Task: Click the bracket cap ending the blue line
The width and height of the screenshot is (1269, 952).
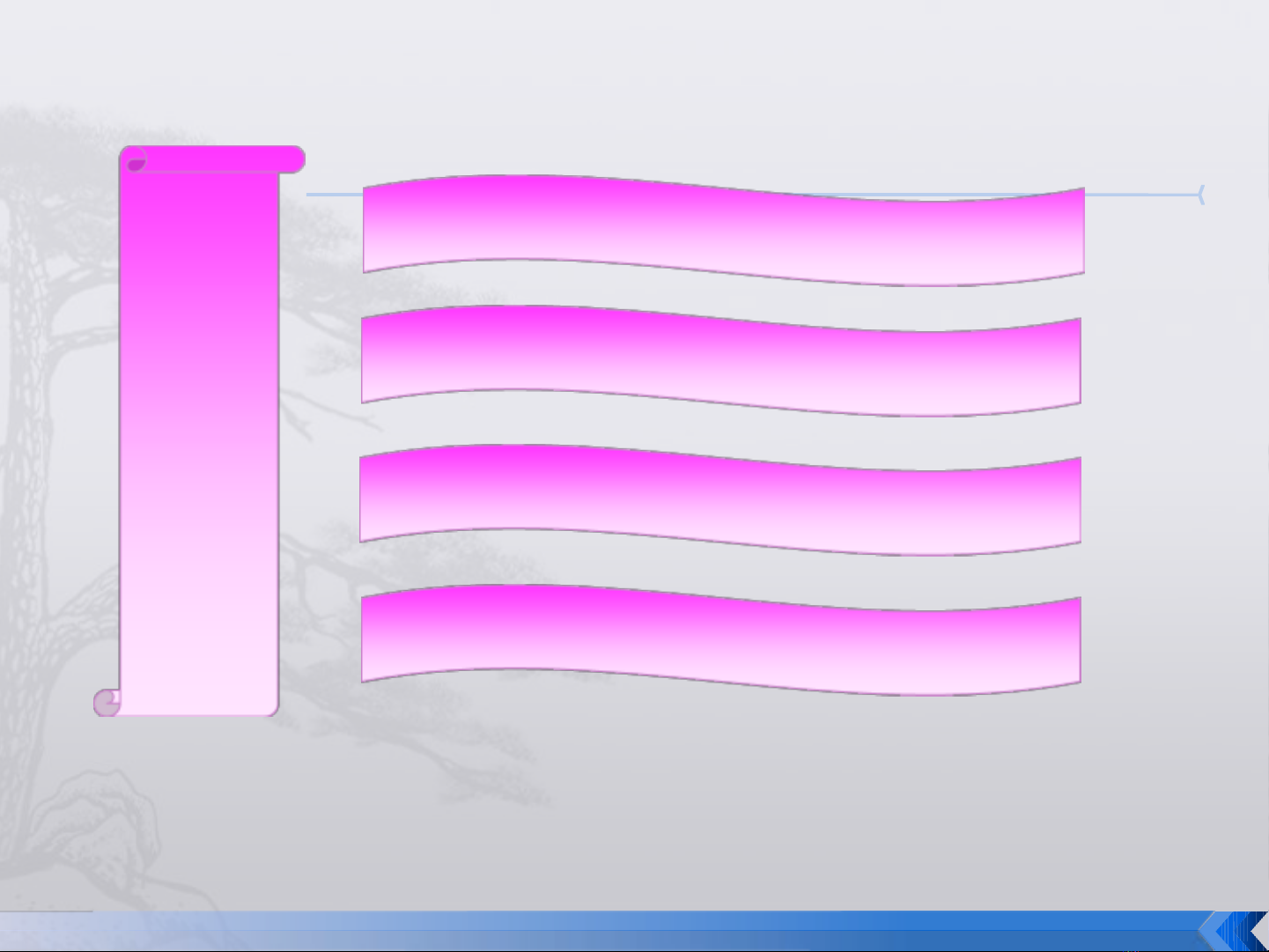Action: 1201,195
